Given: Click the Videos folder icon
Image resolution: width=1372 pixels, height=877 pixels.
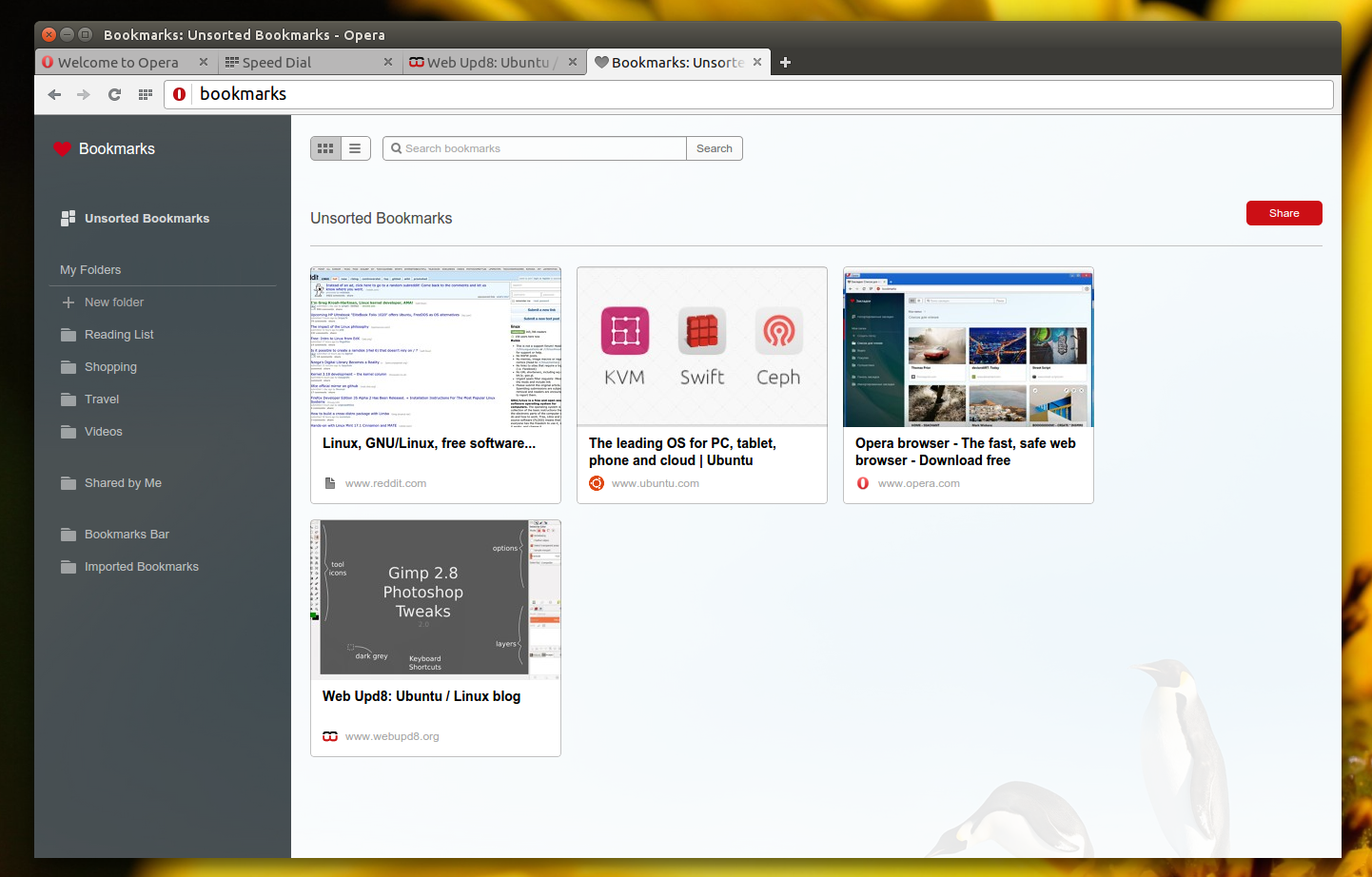Looking at the screenshot, I should pyautogui.click(x=69, y=432).
